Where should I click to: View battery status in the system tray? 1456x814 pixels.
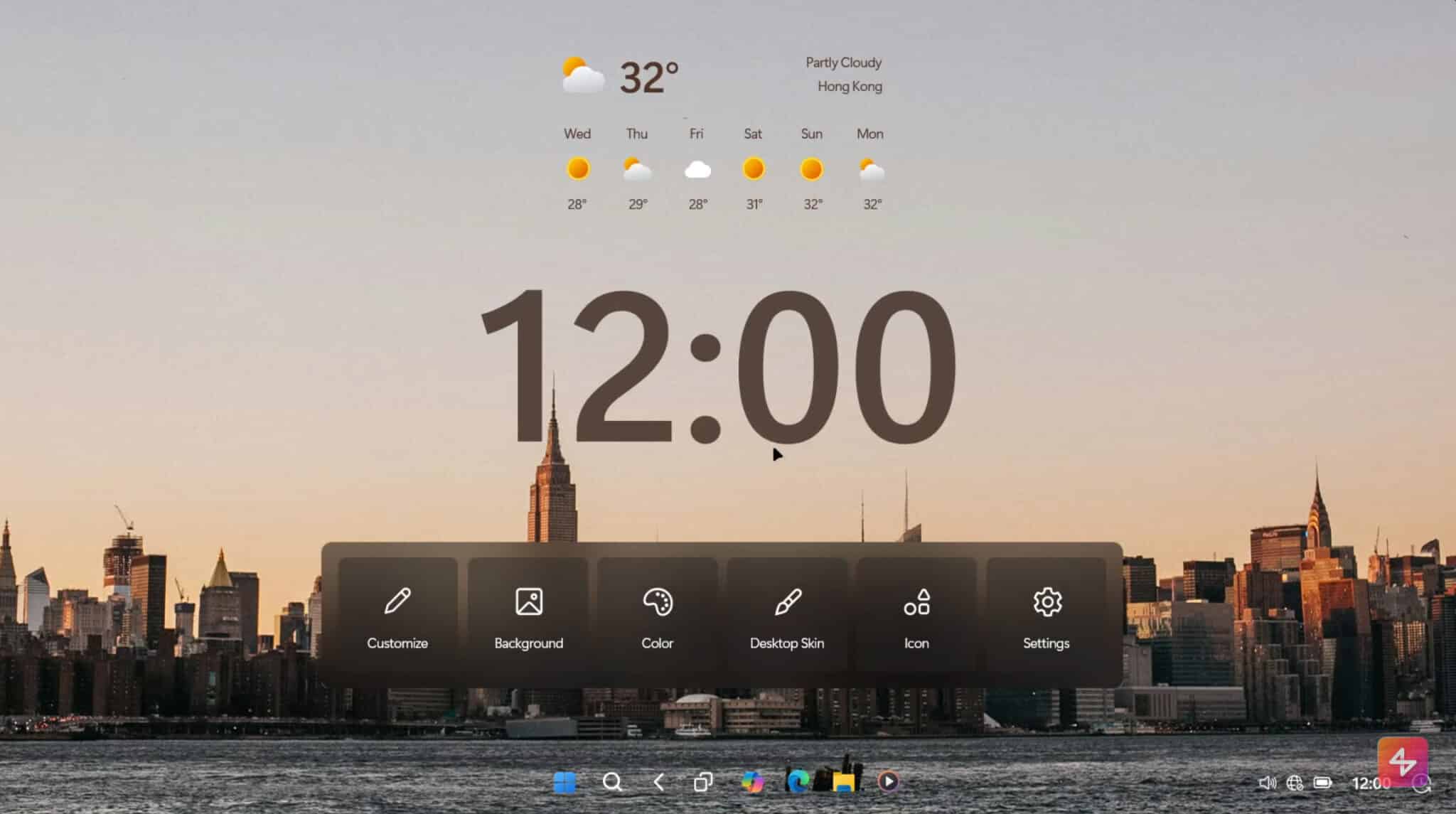1324,782
